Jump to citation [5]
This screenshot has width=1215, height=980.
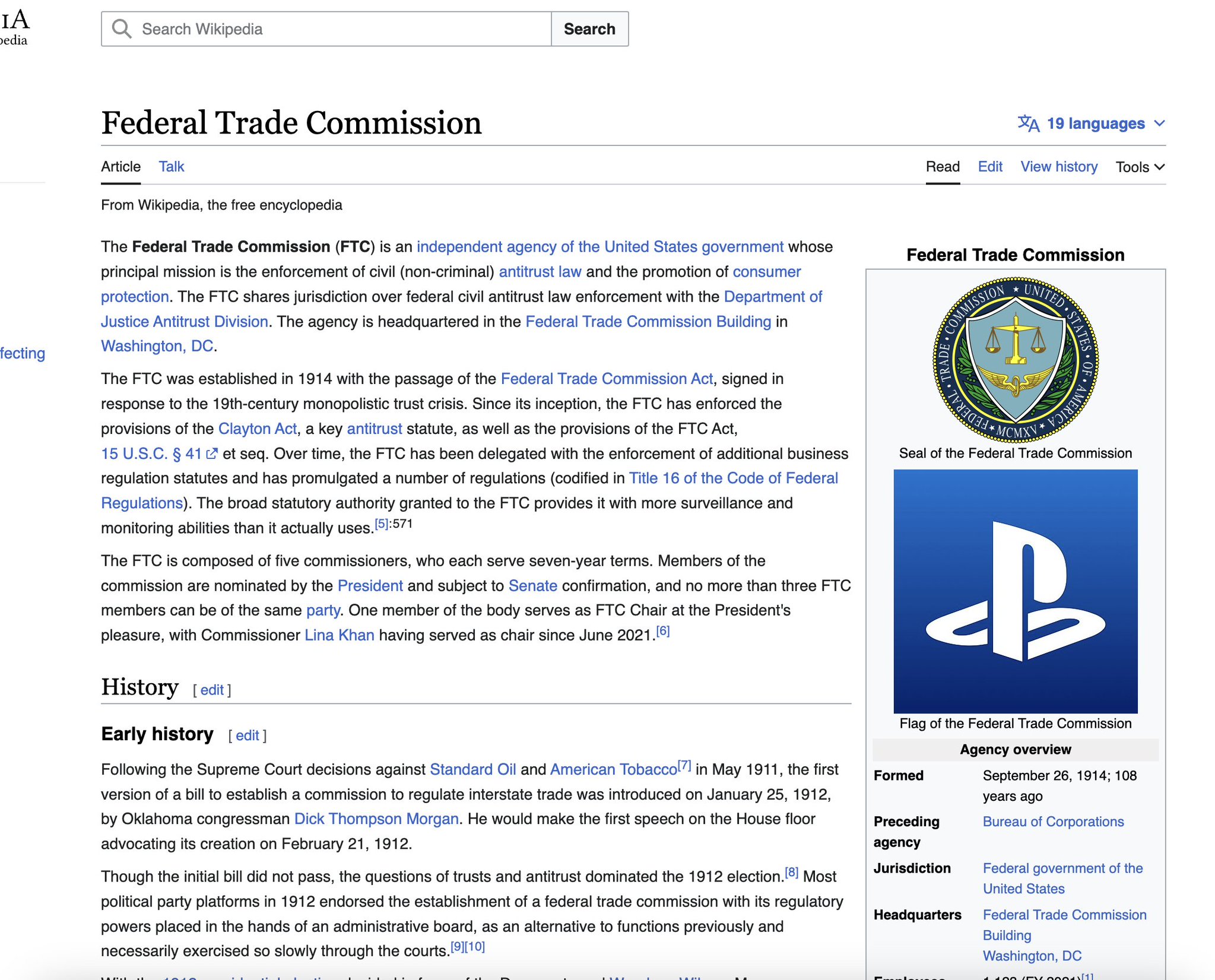click(x=382, y=524)
